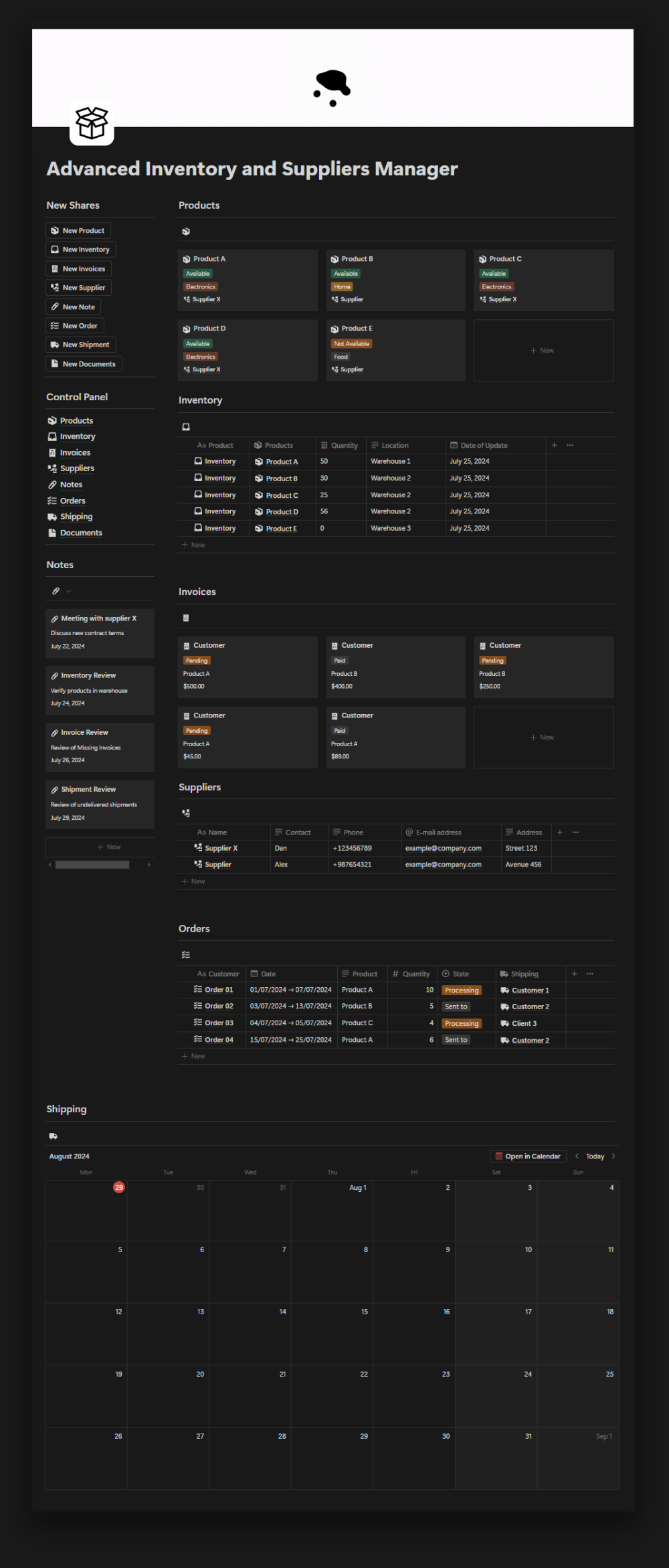The height and width of the screenshot is (1568, 669).
Task: Click the Product A card cube icon
Action: point(187,259)
